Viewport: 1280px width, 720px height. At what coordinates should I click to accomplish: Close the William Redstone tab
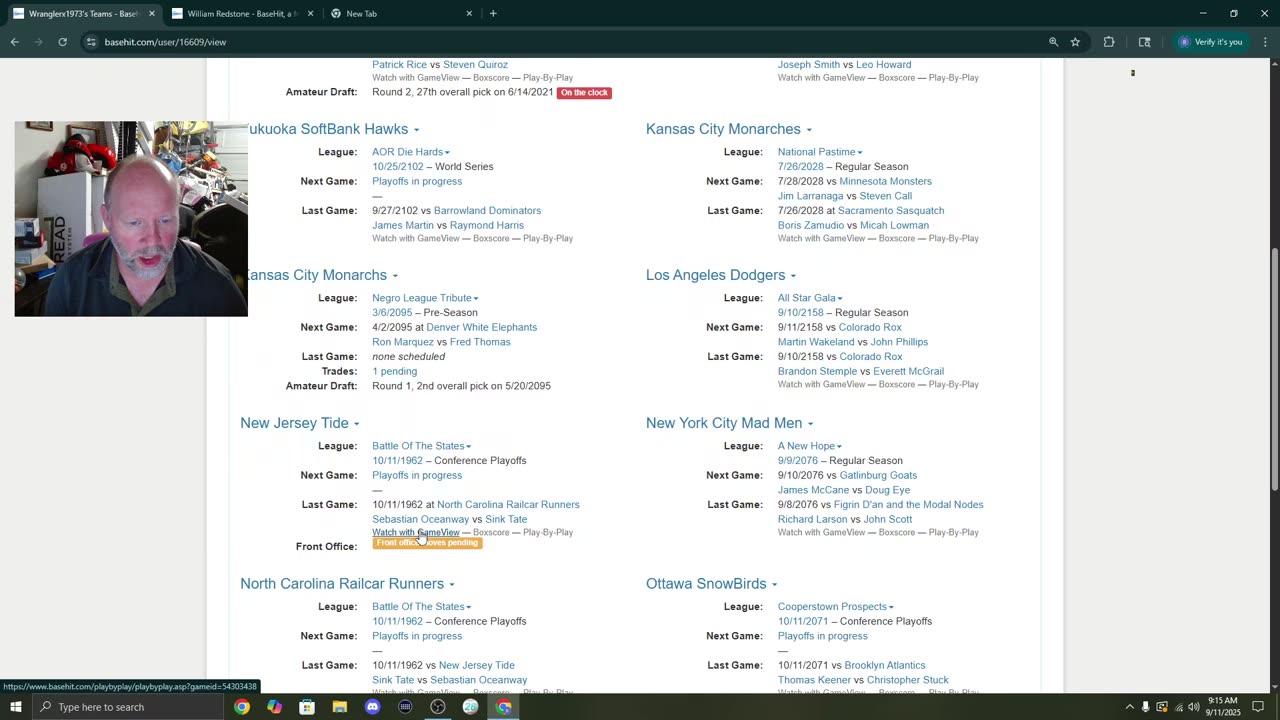pyautogui.click(x=311, y=14)
